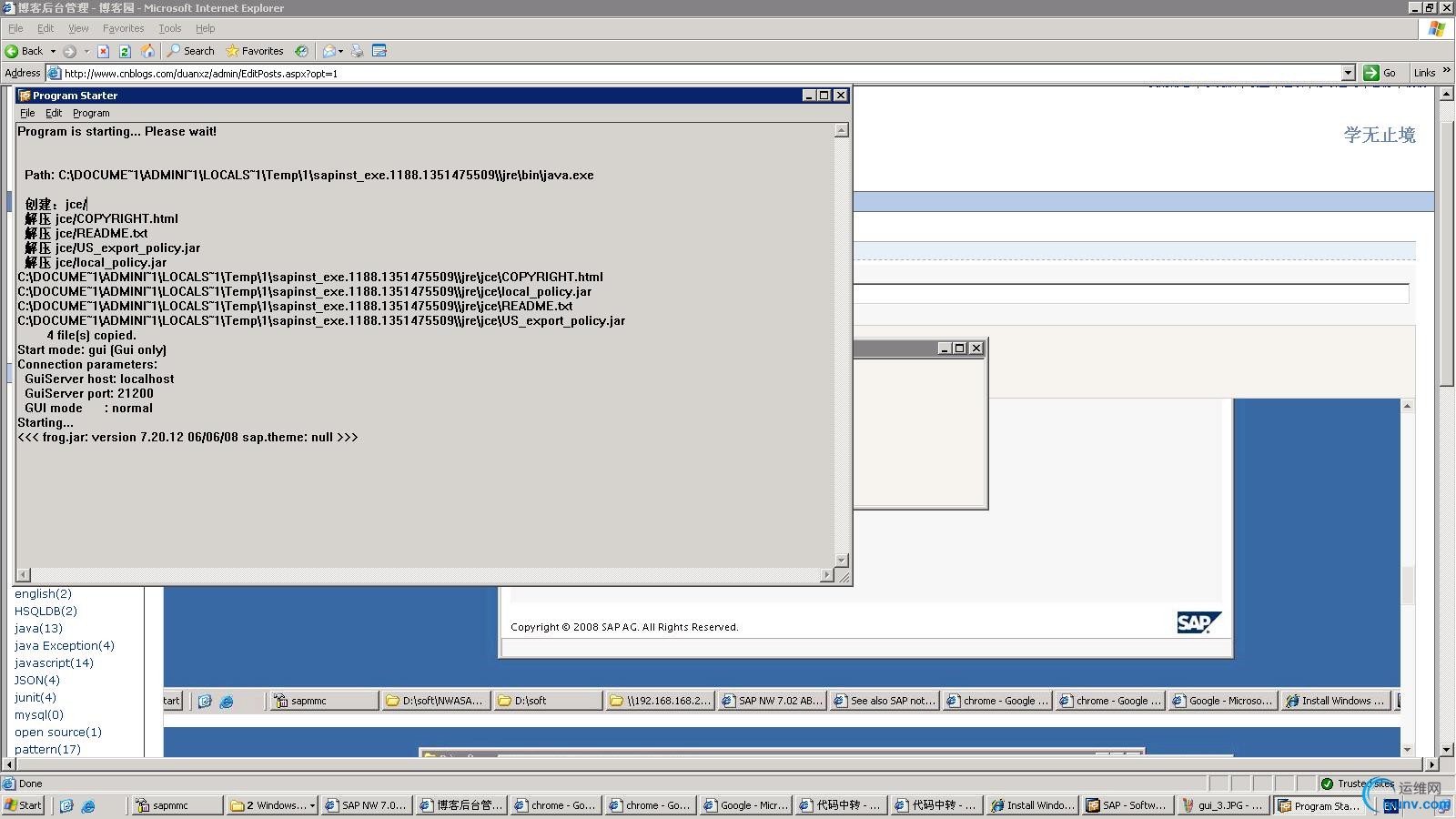Click the EN language indicator in tray

[x=1390, y=806]
